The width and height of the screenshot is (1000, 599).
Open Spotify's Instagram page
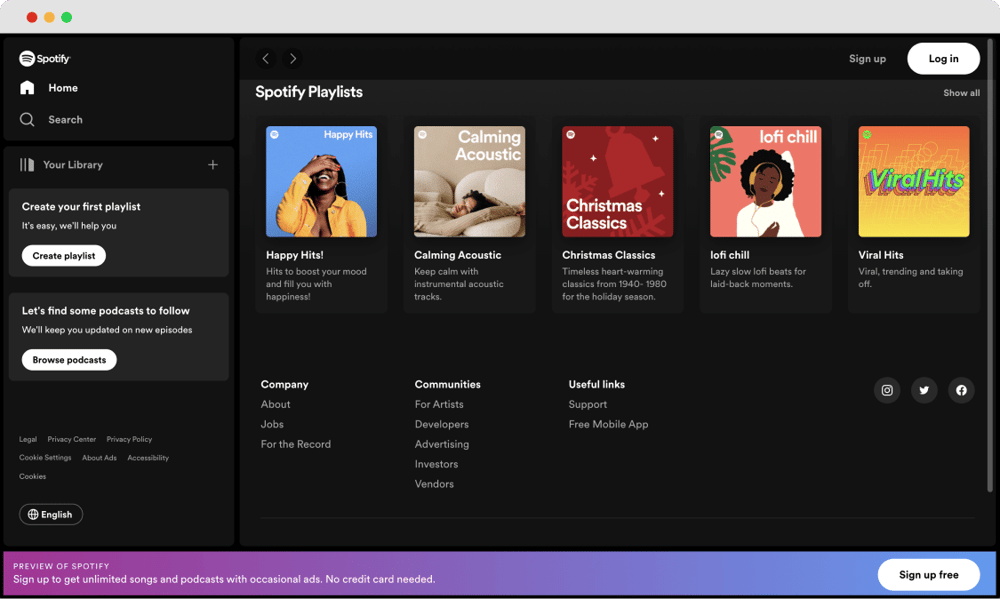pos(887,390)
